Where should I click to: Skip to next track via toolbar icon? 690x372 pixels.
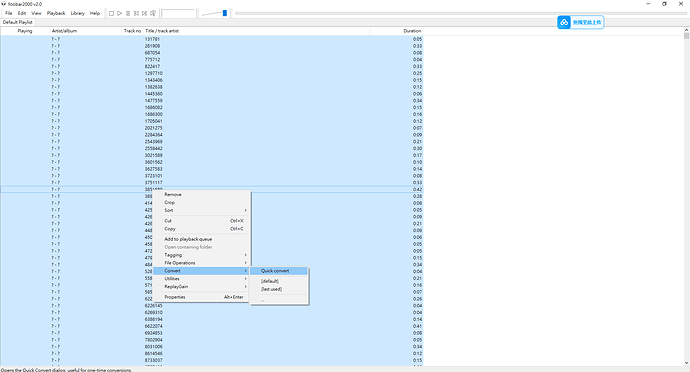[144, 13]
